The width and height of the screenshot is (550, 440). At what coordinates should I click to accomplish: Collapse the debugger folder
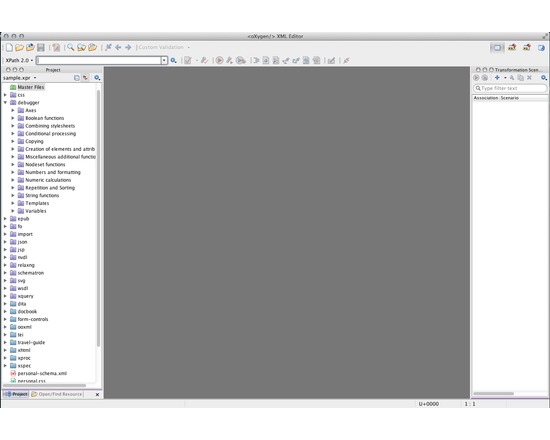[5, 102]
